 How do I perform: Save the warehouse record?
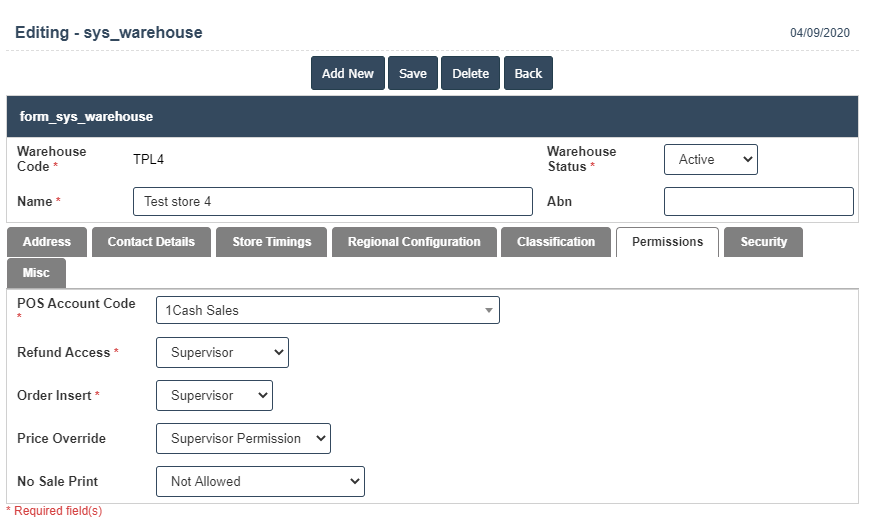tap(413, 73)
